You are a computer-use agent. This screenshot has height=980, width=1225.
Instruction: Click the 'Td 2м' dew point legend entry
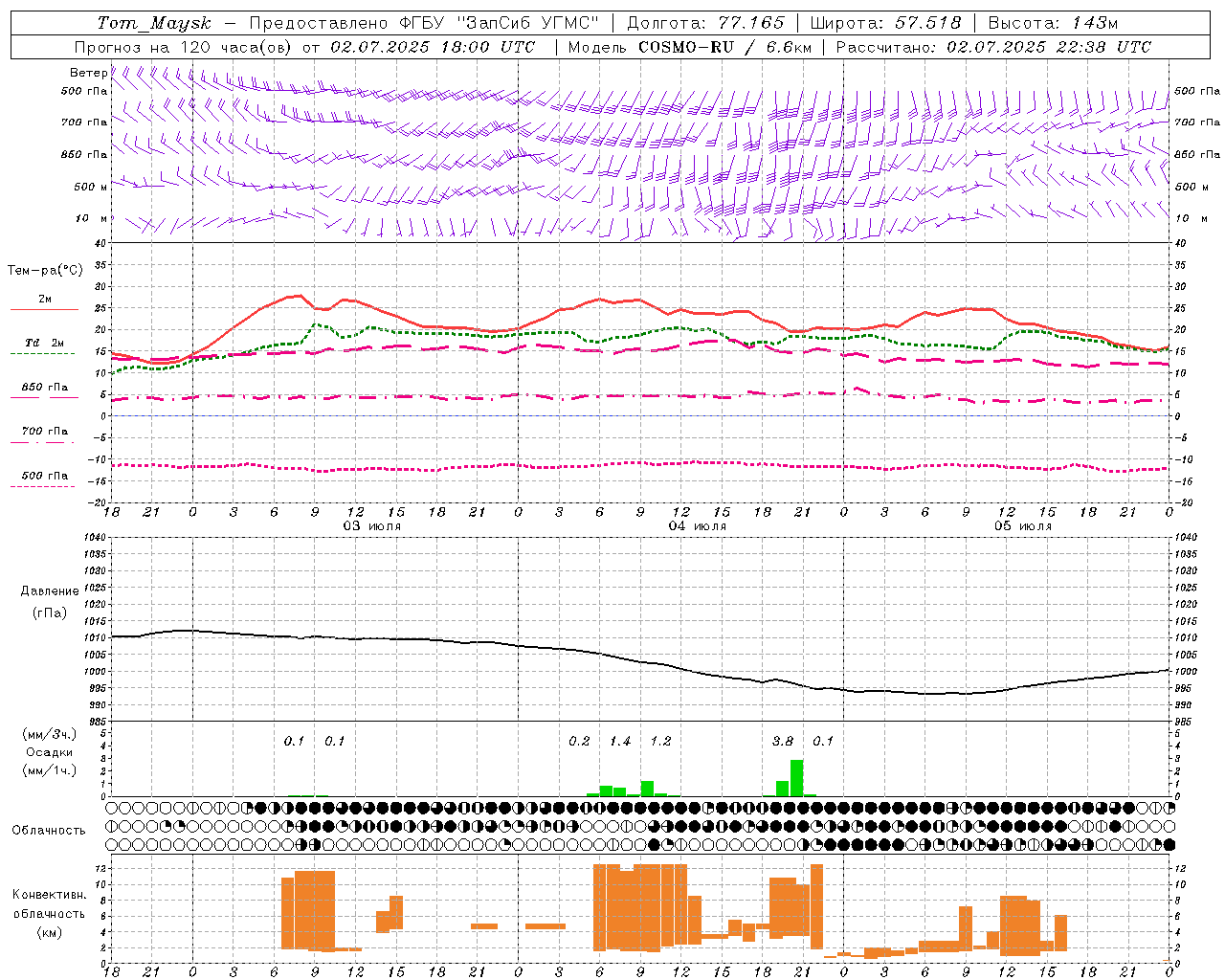pos(44,343)
